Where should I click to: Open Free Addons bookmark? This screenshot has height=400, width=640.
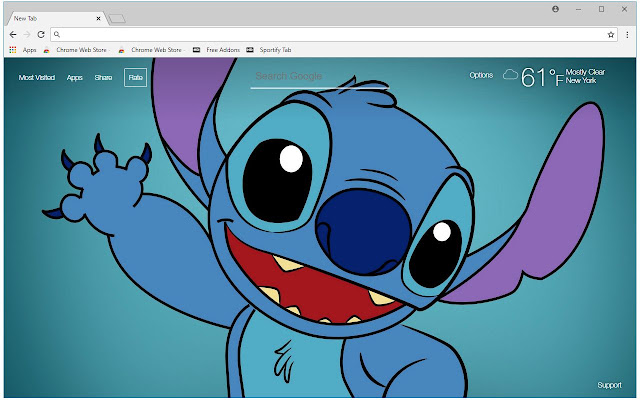click(216, 50)
